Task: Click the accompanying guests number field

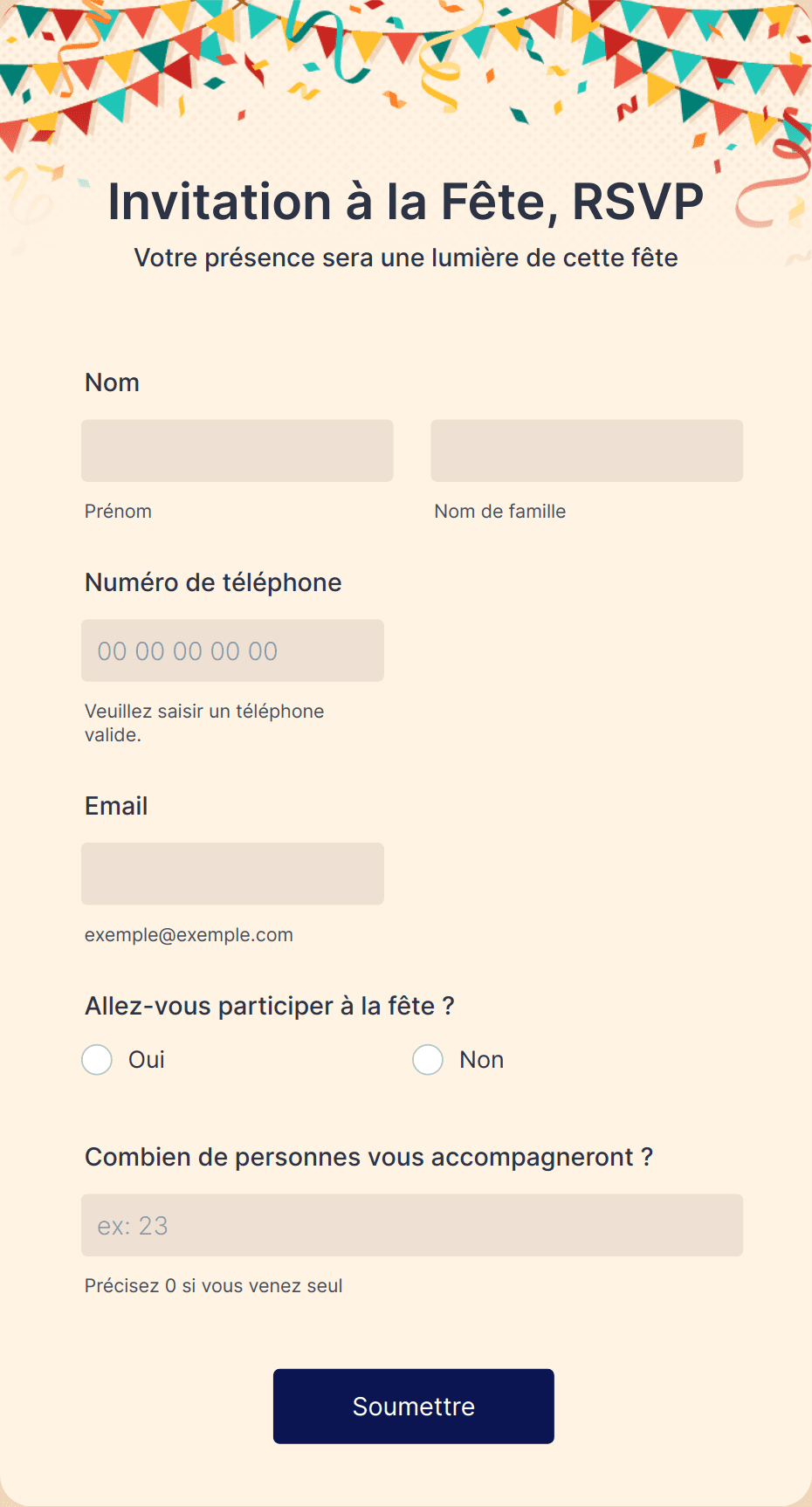Action: pos(412,1225)
